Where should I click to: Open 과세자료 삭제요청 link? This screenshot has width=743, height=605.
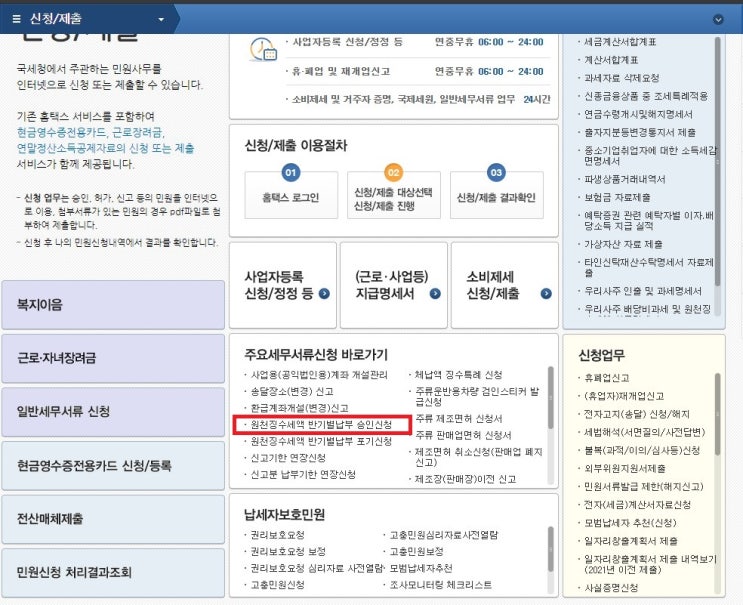(x=621, y=78)
